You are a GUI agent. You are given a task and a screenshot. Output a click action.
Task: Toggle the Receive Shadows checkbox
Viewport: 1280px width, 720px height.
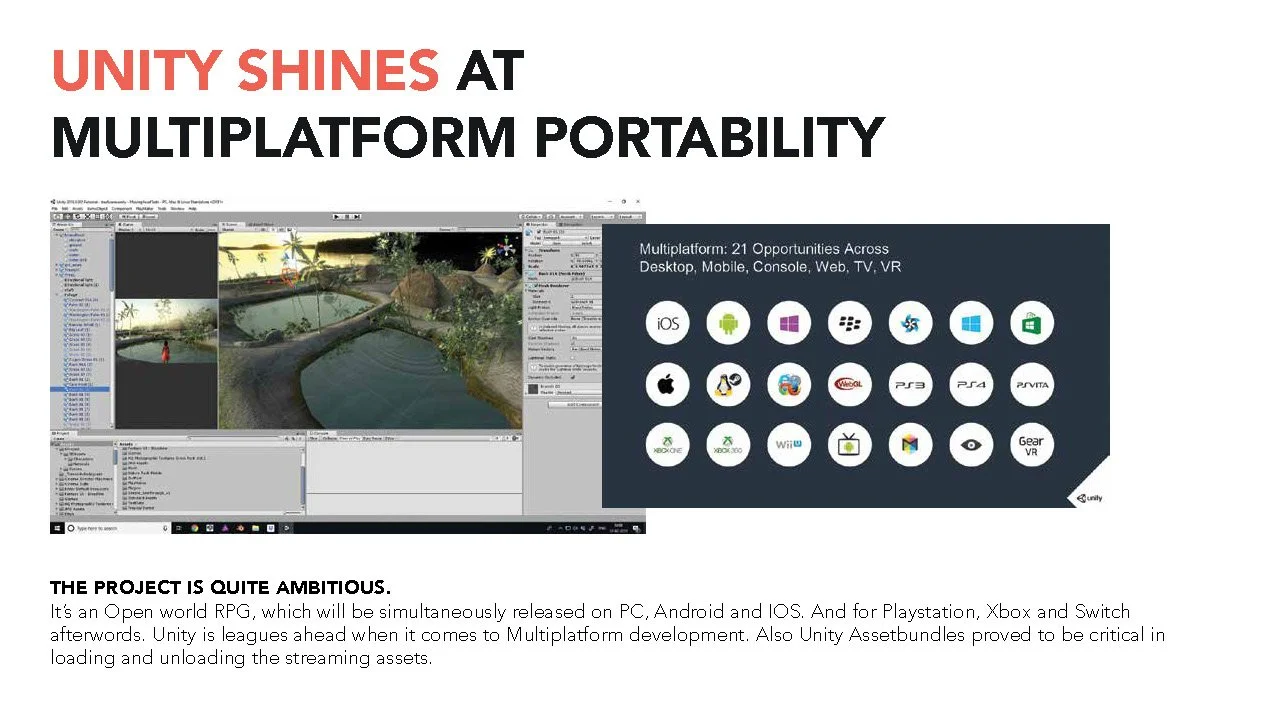coord(572,343)
